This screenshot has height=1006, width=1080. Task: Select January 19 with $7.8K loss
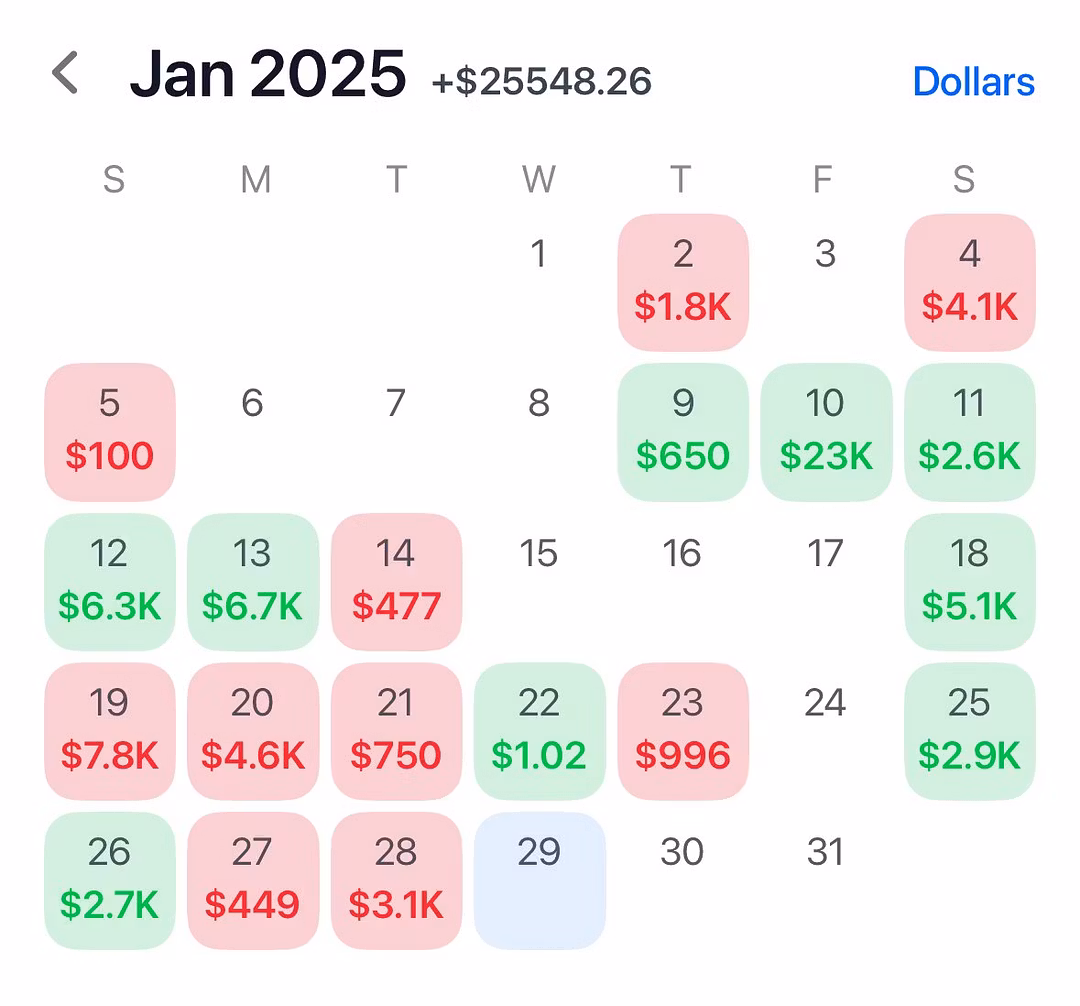pos(110,730)
